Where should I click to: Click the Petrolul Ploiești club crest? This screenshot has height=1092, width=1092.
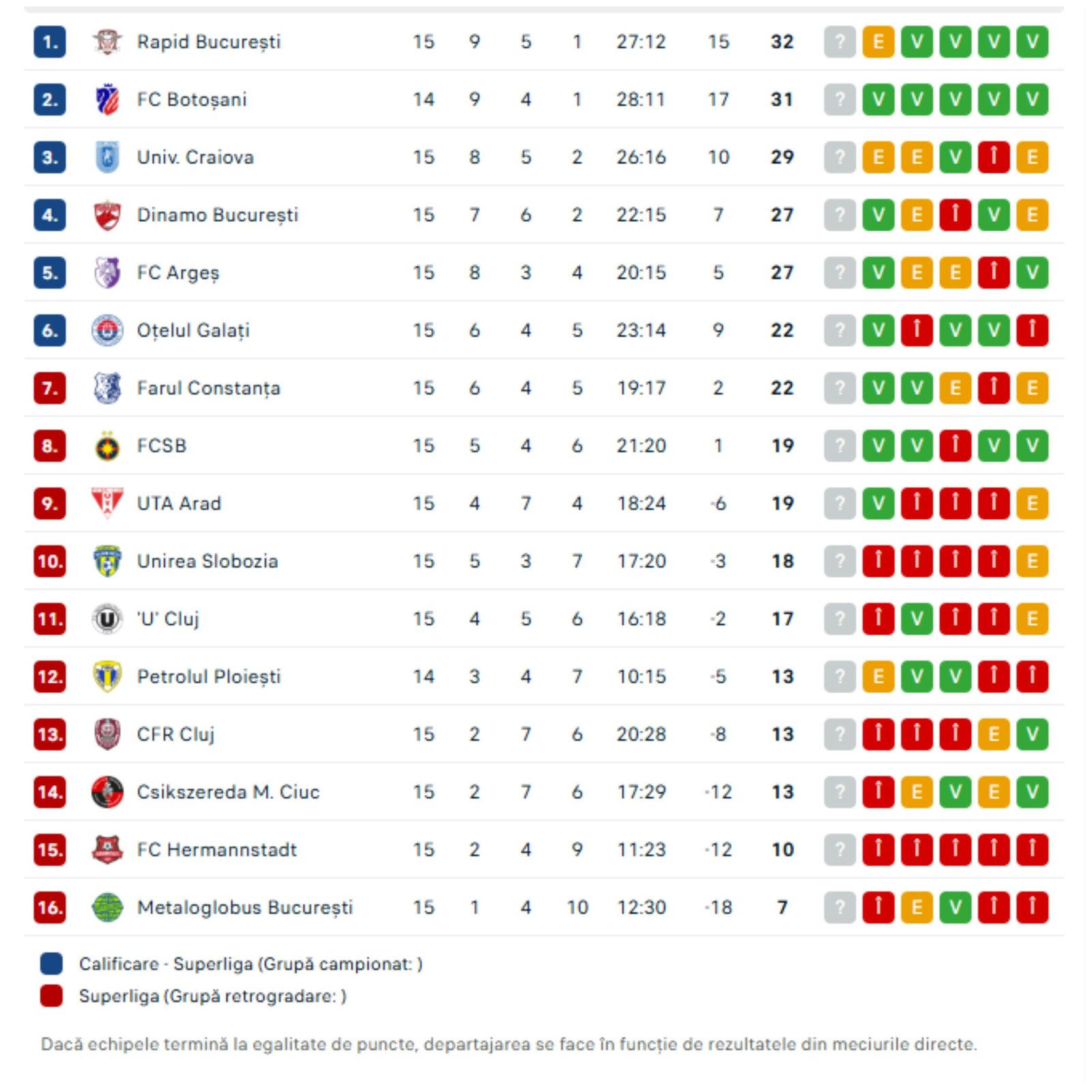107,677
